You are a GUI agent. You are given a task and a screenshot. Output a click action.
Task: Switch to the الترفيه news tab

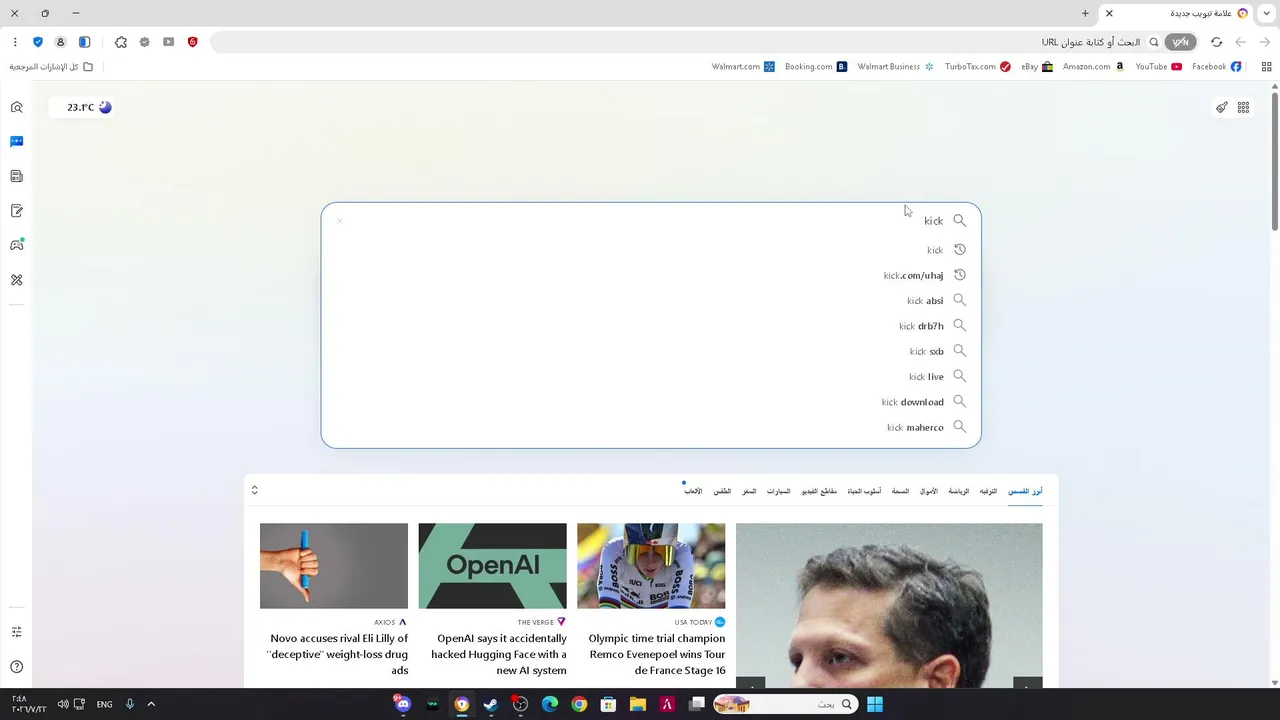pyautogui.click(x=988, y=491)
